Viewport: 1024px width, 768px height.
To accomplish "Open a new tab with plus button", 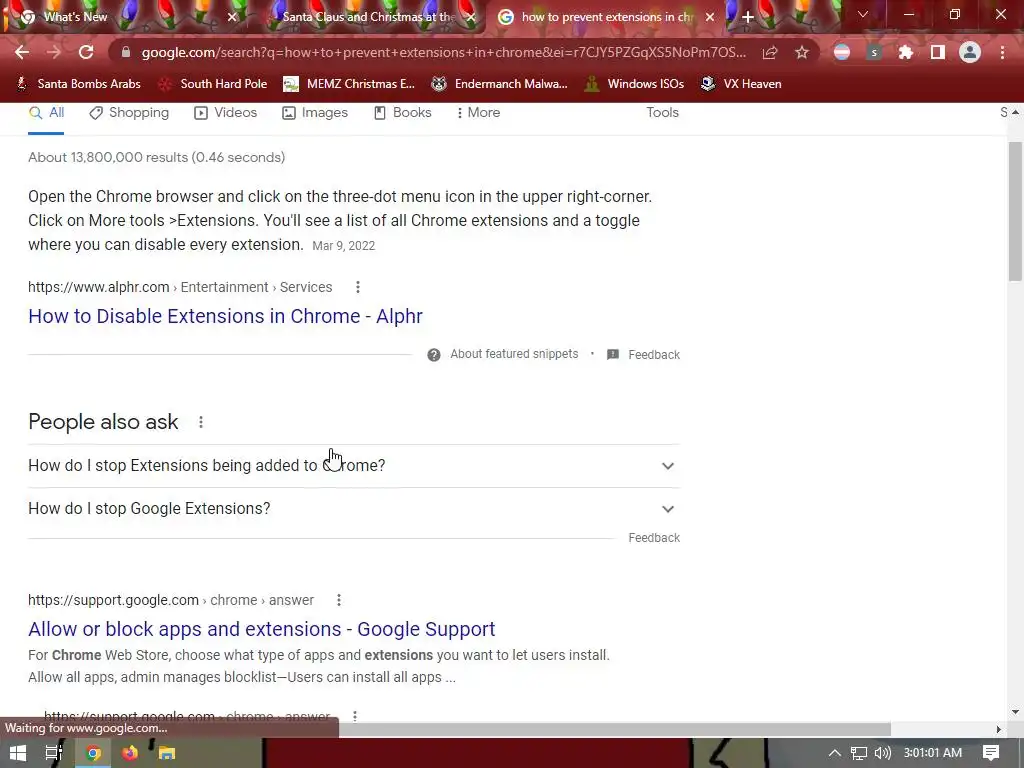I will [x=748, y=17].
